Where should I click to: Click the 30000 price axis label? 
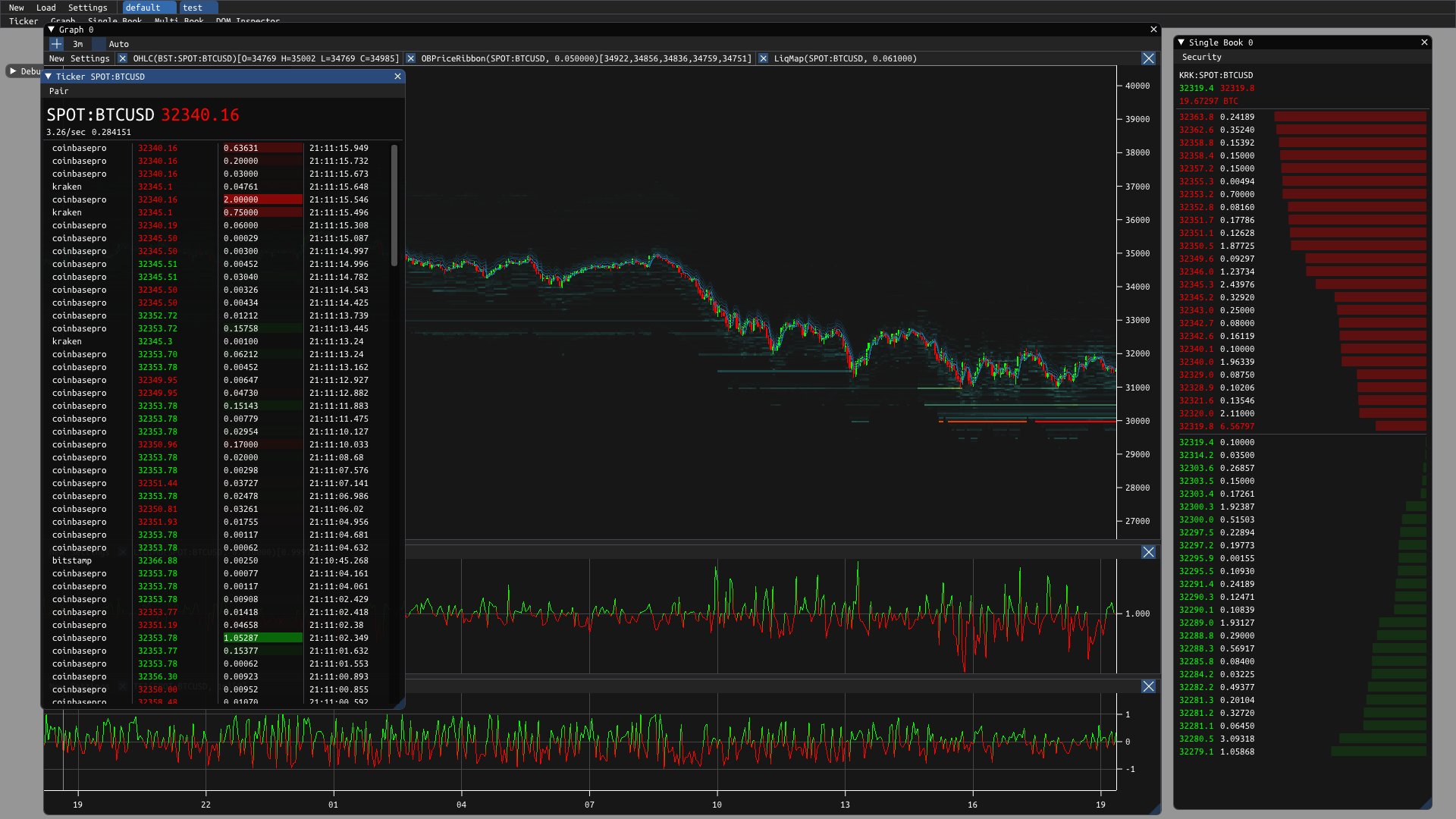[1137, 421]
